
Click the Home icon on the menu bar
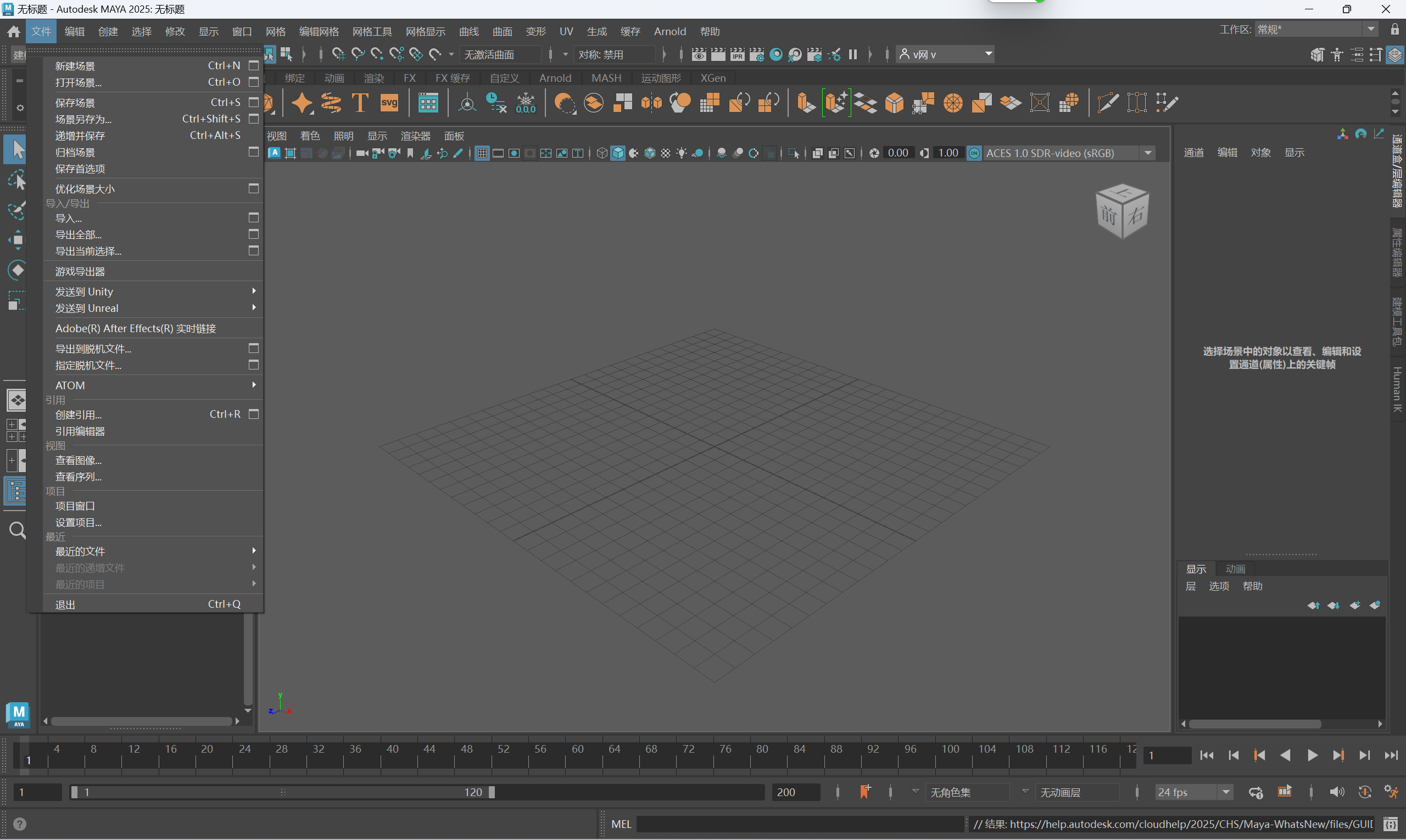coord(14,32)
